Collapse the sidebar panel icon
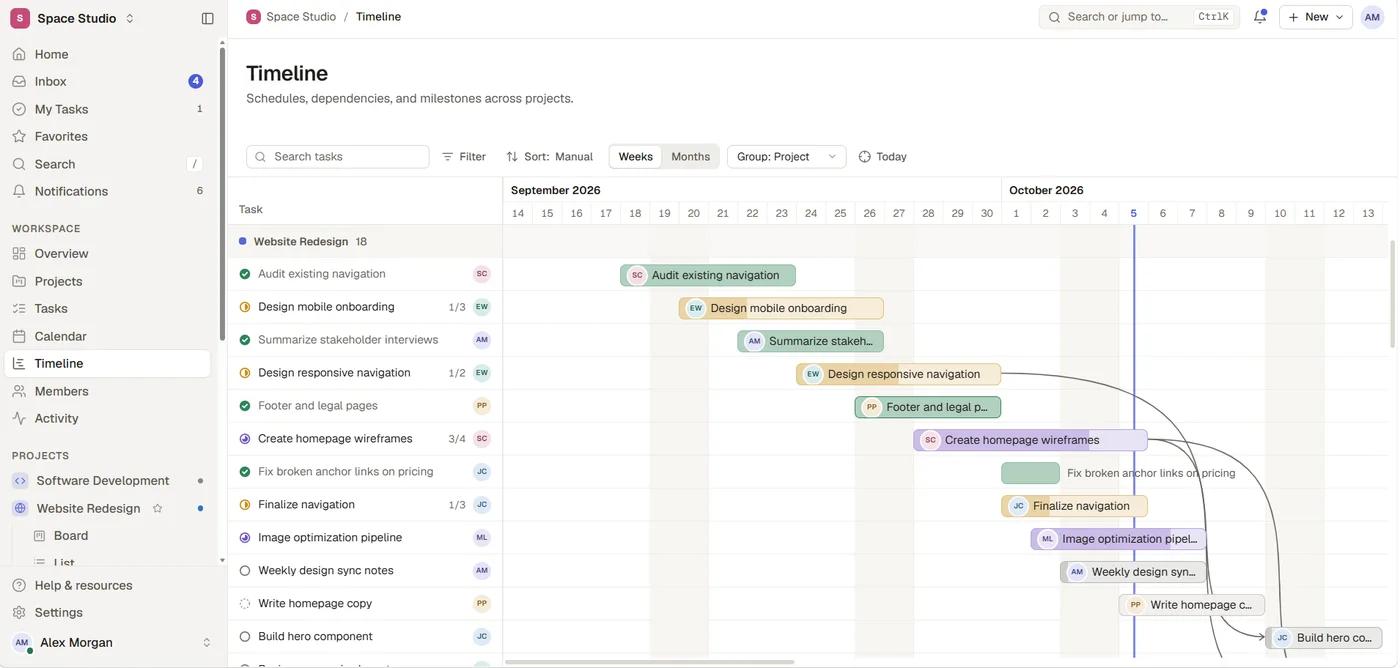Image resolution: width=1400 pixels, height=668 pixels. click(x=208, y=18)
